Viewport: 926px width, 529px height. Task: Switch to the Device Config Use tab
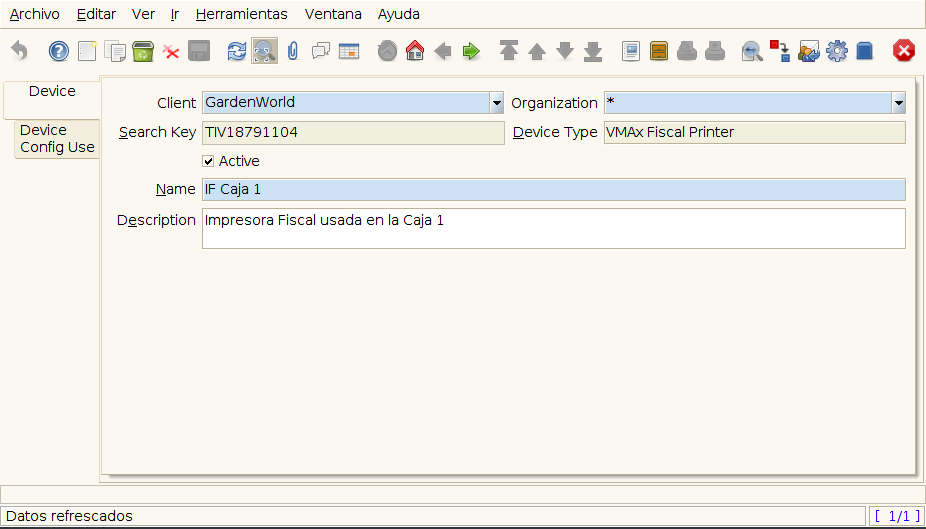(57, 139)
